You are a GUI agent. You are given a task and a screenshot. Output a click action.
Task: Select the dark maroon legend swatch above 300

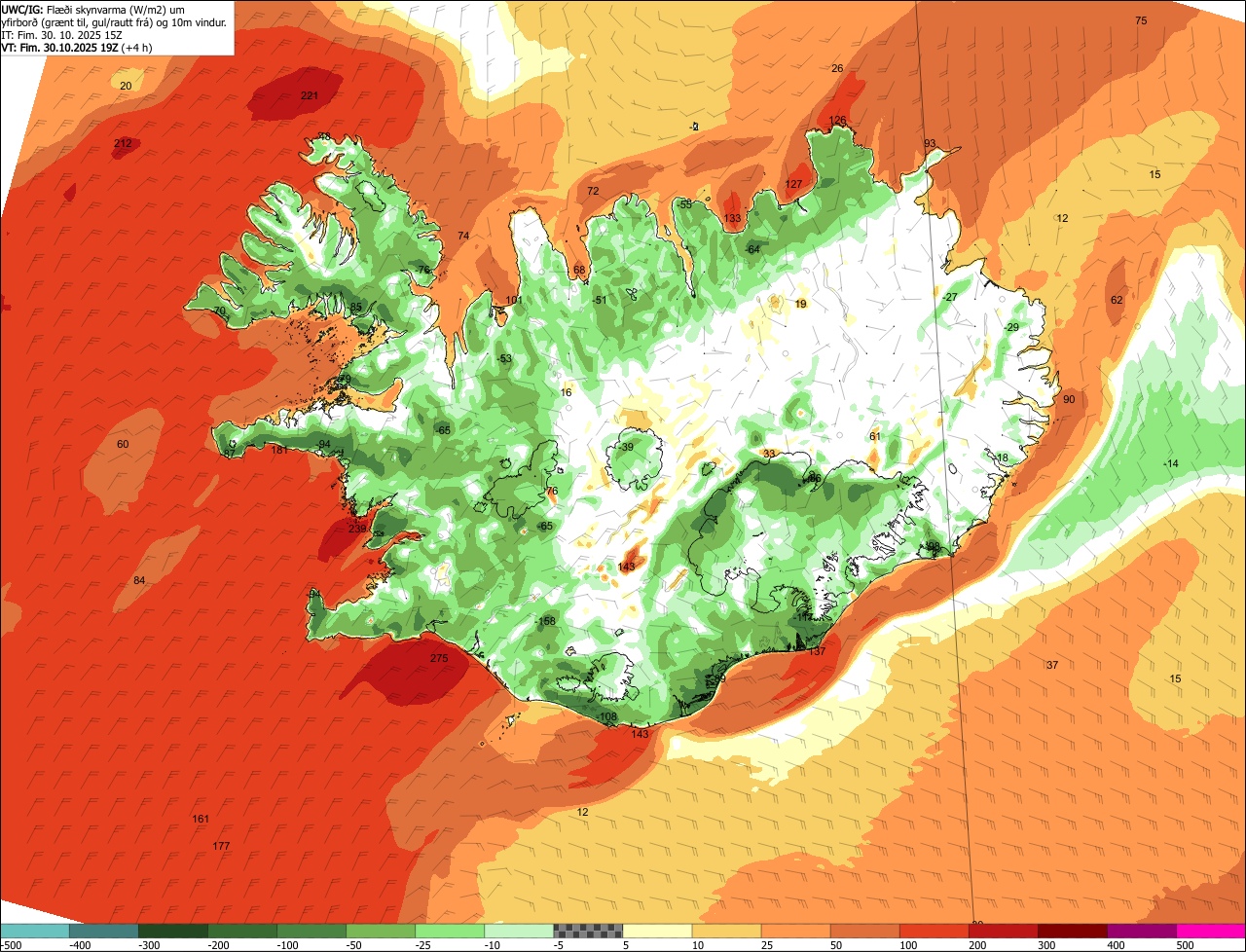click(1073, 931)
